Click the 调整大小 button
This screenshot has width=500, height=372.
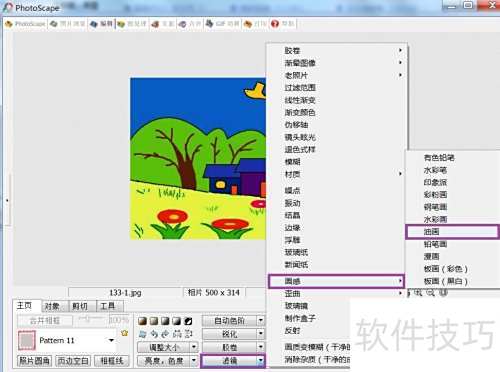click(x=164, y=347)
